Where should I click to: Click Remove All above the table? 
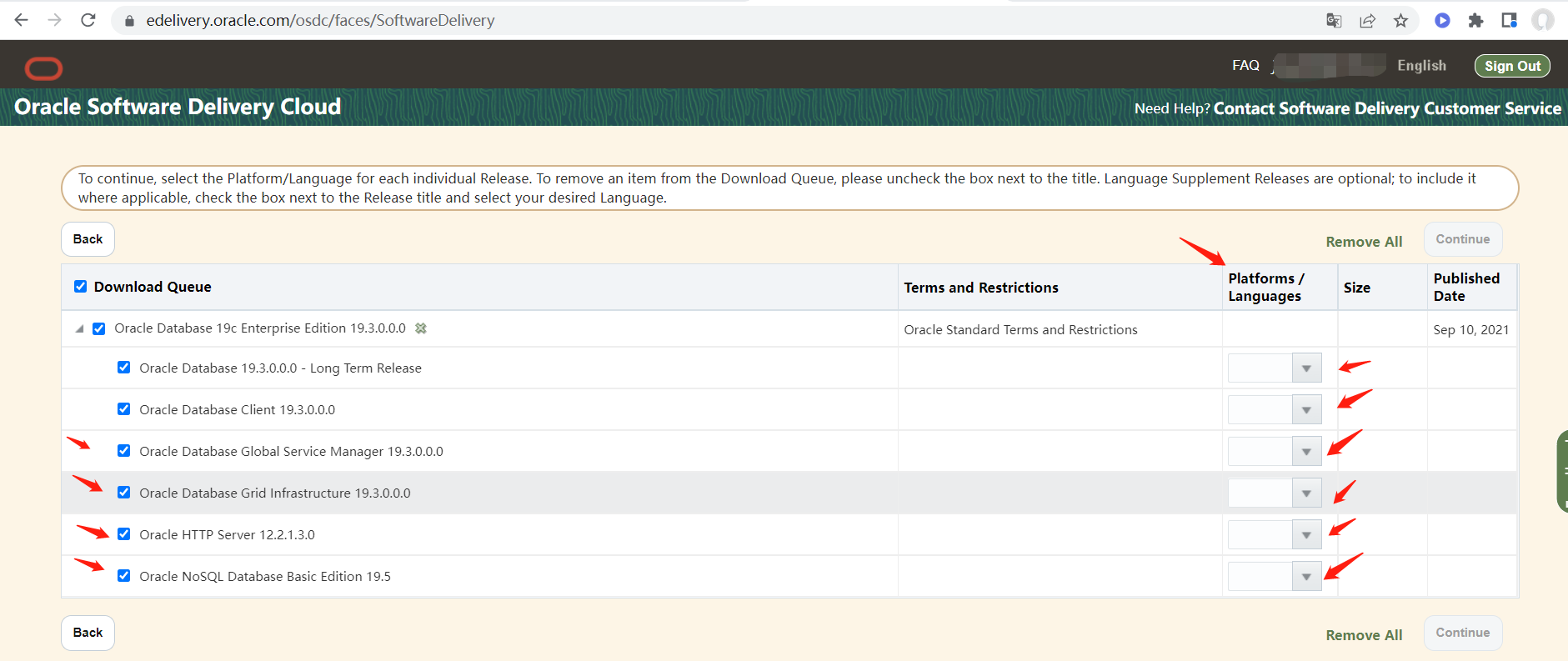(1364, 242)
